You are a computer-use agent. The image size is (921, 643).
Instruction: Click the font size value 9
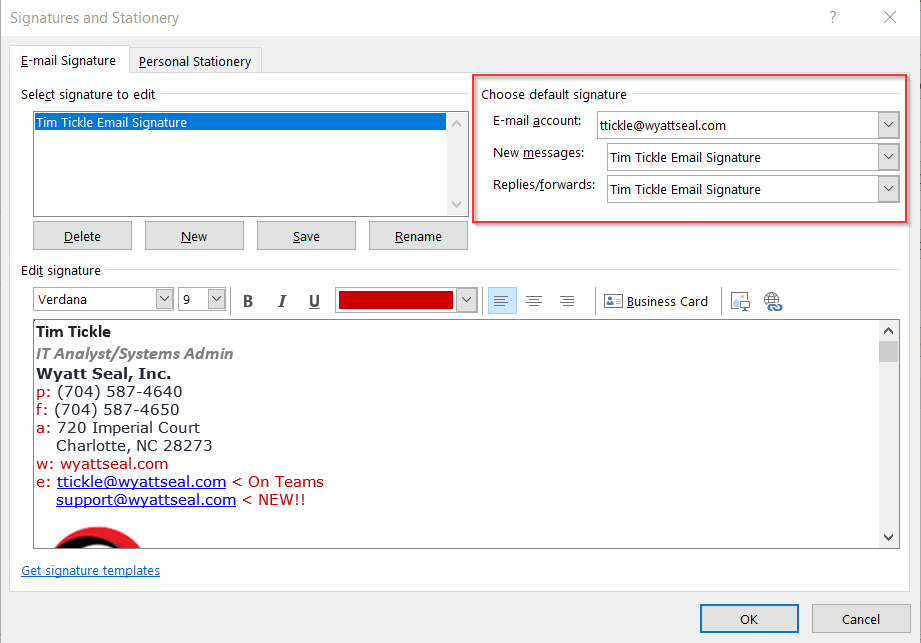(x=187, y=299)
